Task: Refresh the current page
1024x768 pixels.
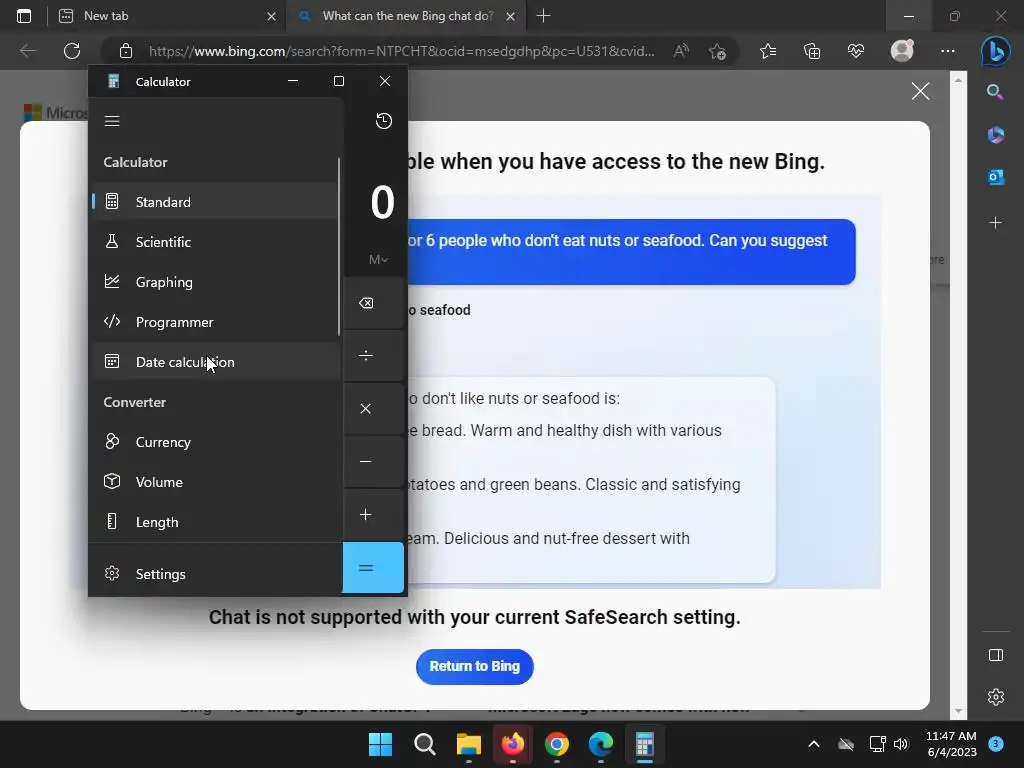Action: [x=72, y=51]
